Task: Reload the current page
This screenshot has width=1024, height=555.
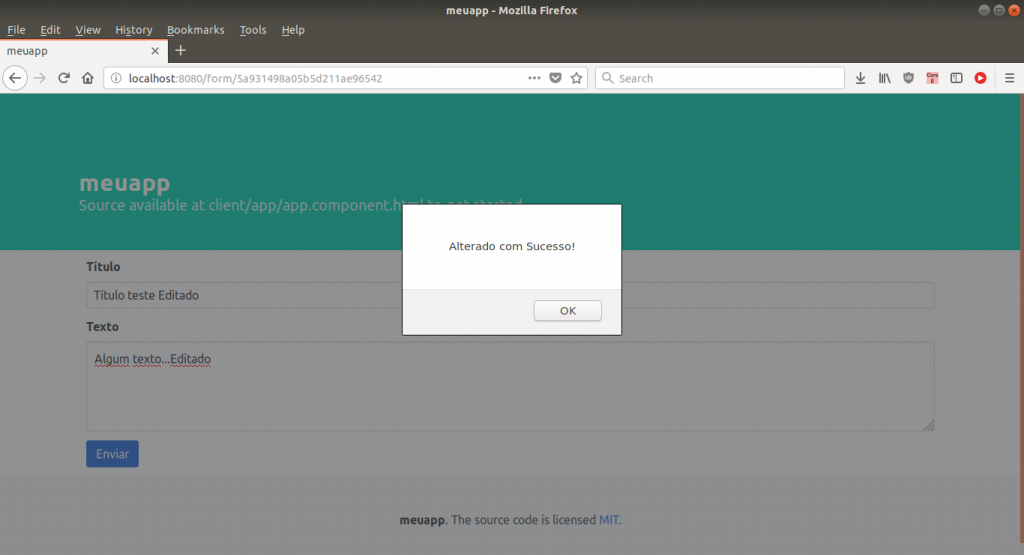Action: click(64, 78)
